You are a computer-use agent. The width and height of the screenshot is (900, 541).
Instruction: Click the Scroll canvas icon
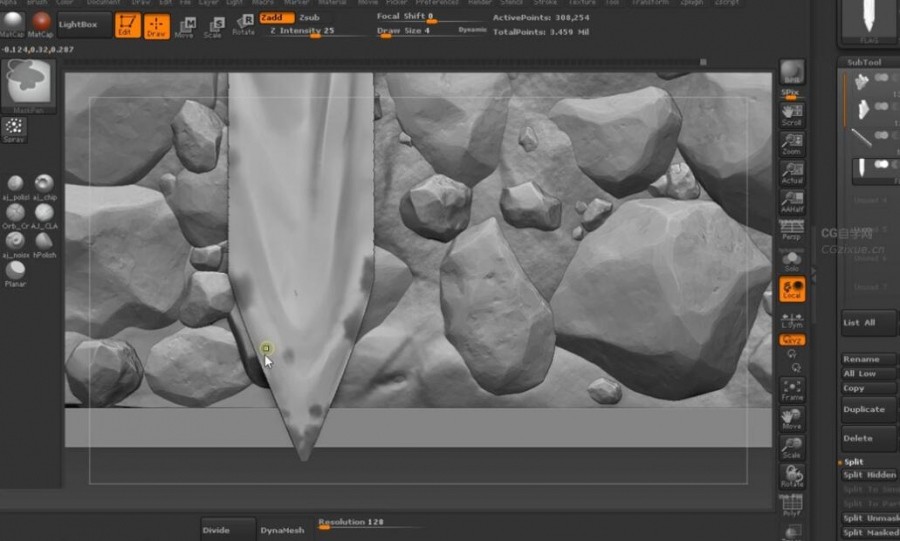point(792,115)
